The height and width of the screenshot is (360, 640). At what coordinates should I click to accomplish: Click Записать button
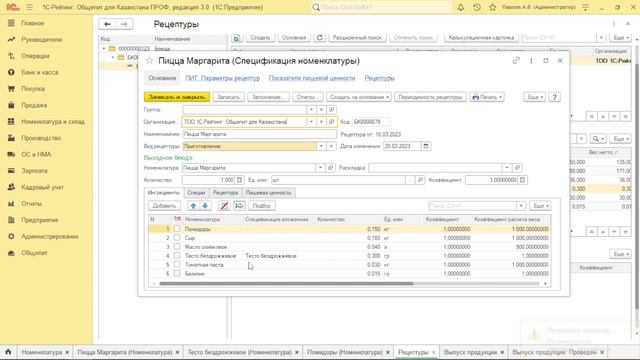pos(228,97)
